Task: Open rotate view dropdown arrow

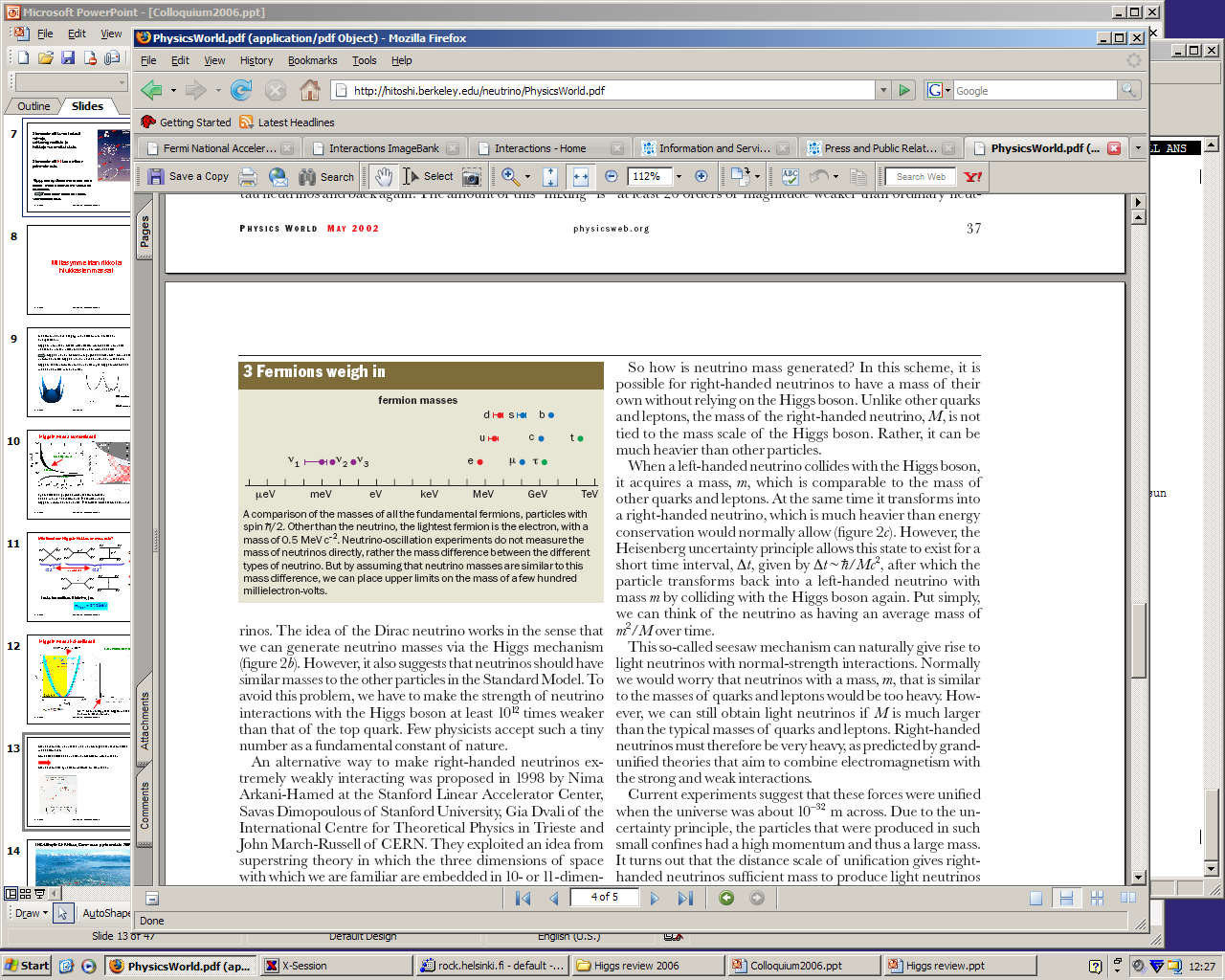Action: 757,176
